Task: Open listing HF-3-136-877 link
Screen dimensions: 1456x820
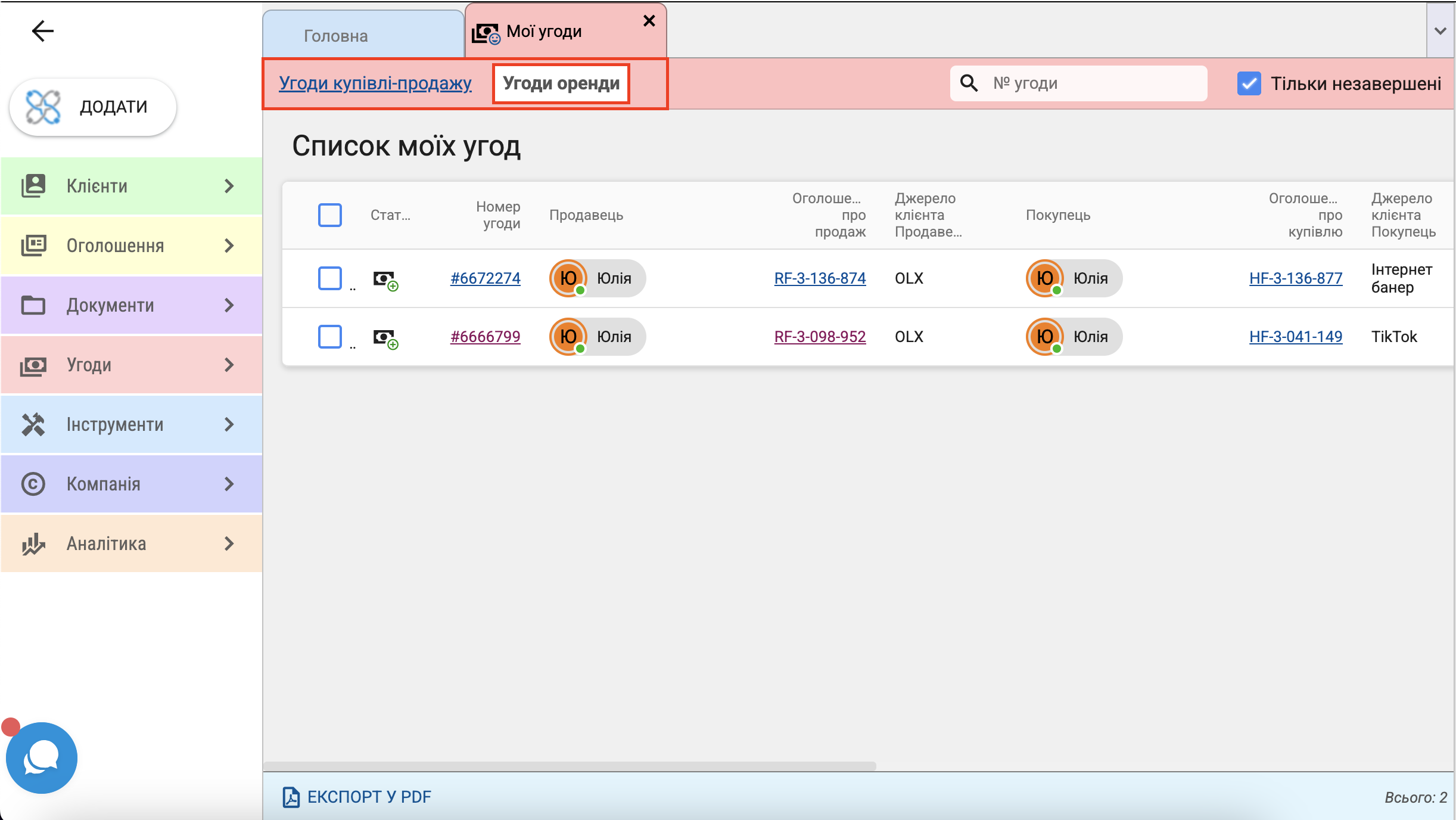Action: [x=1296, y=278]
